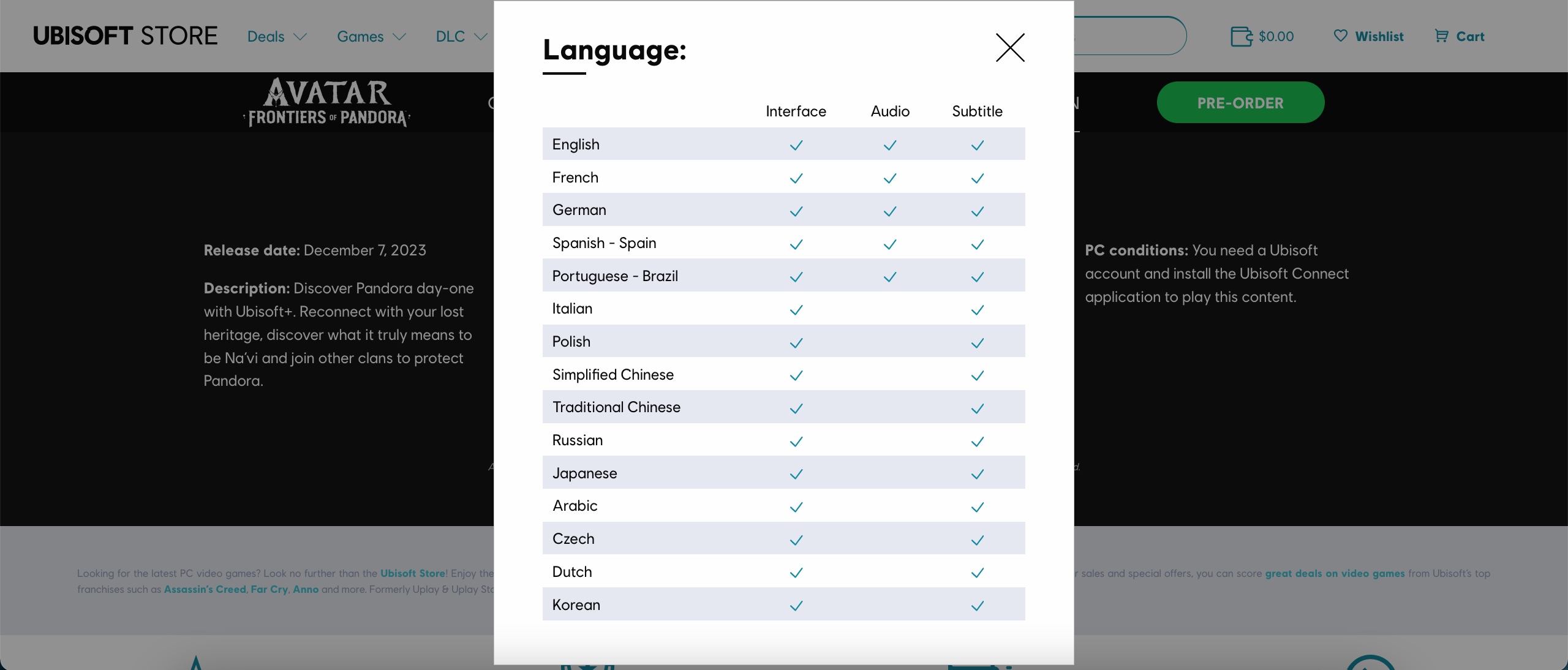The height and width of the screenshot is (670, 1568).
Task: Click the Russian Interface checkmark
Action: tap(796, 442)
